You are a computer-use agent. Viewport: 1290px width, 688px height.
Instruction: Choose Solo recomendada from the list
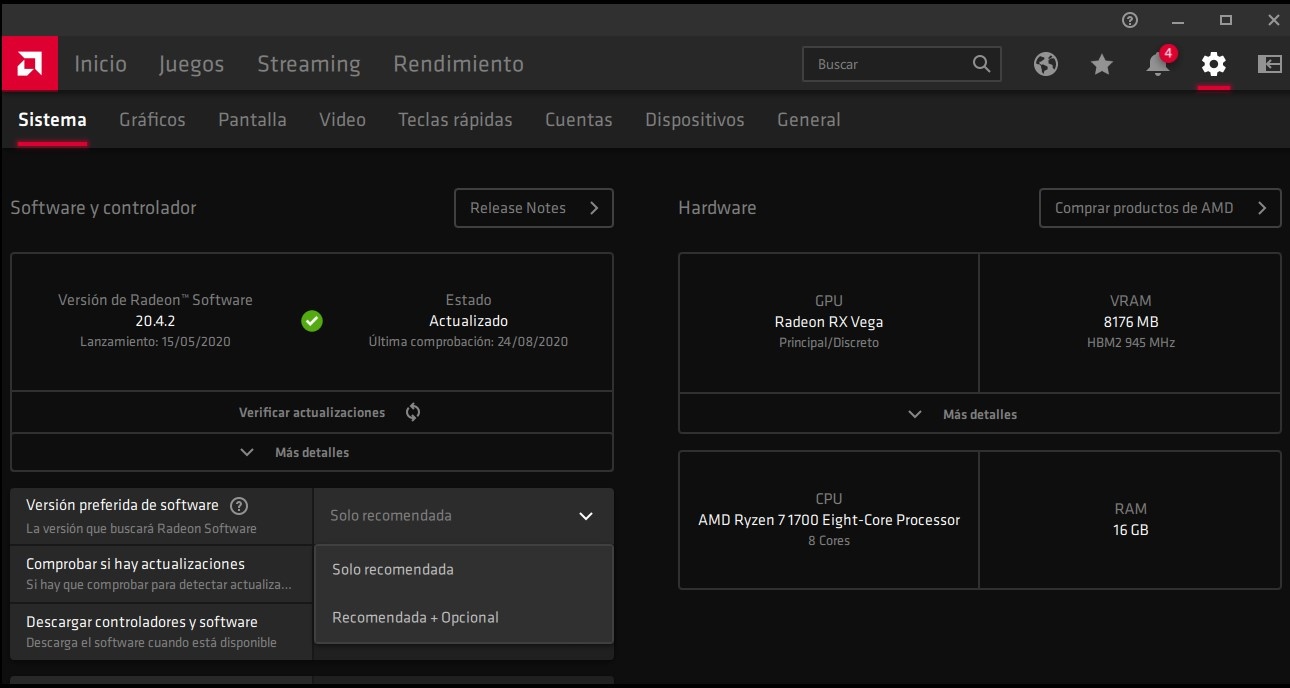[464, 570]
